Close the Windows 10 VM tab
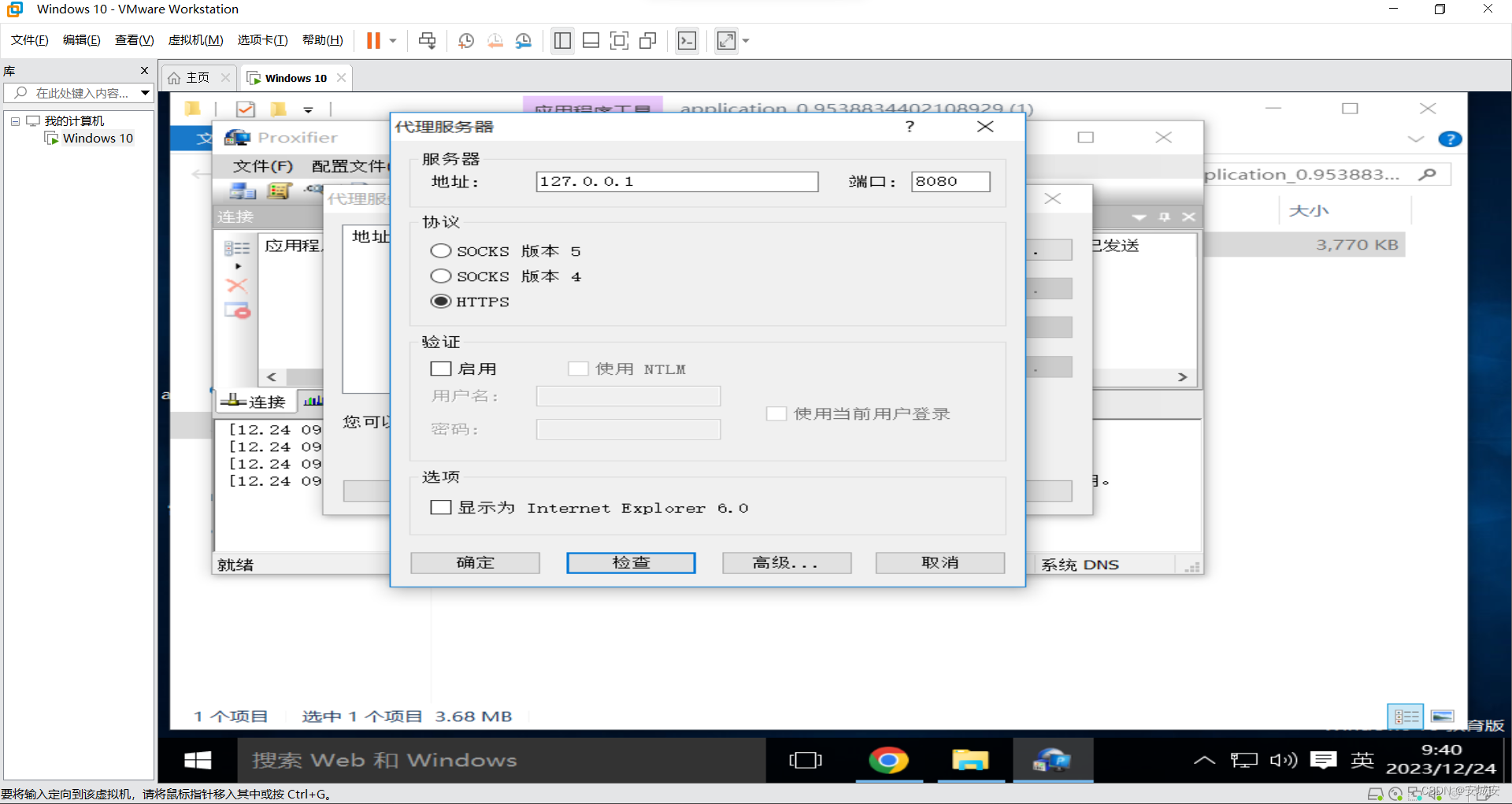 (341, 77)
